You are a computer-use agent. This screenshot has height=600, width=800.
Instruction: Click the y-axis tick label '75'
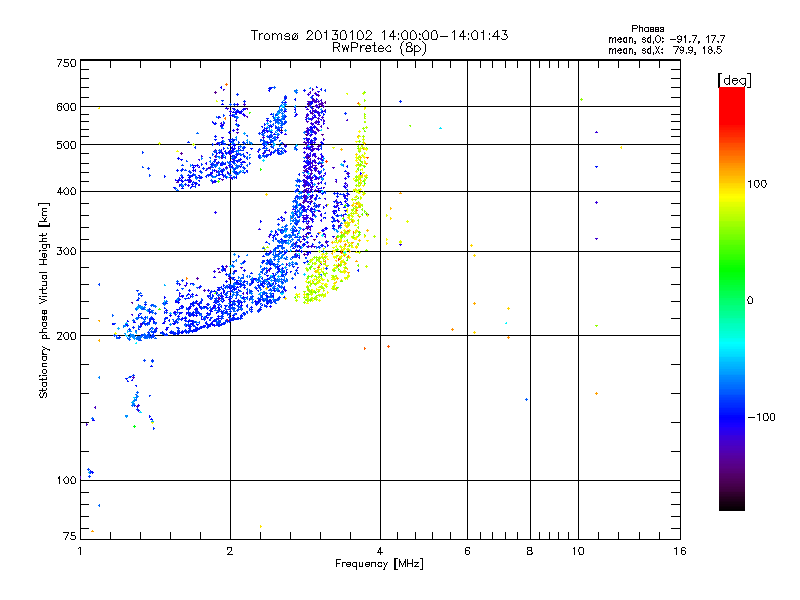click(70, 536)
